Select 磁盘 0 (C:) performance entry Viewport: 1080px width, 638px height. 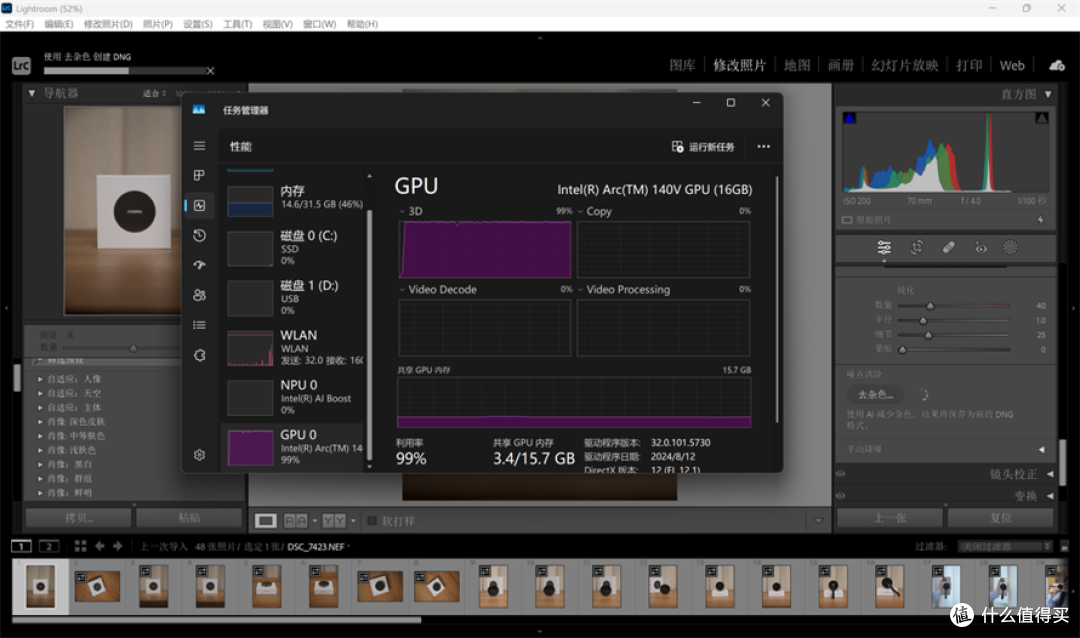[295, 248]
